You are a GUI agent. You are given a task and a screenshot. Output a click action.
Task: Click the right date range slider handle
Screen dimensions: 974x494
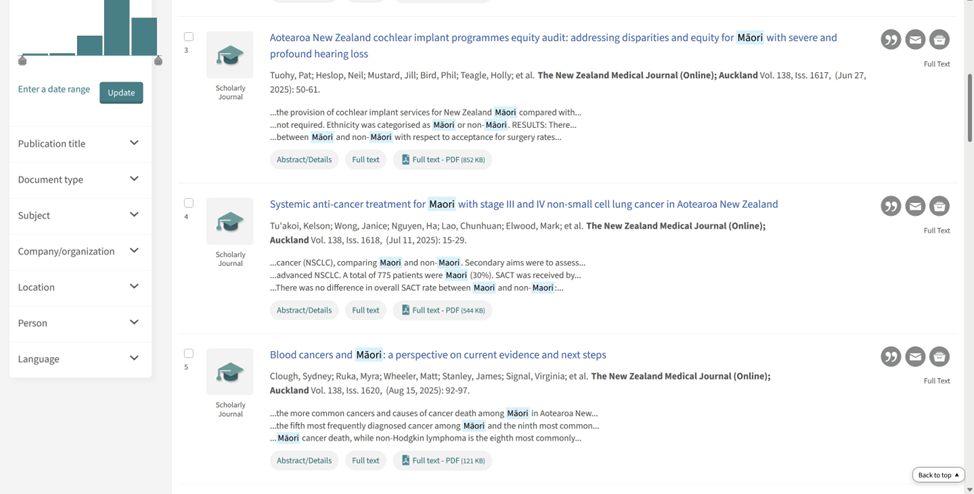pyautogui.click(x=158, y=61)
